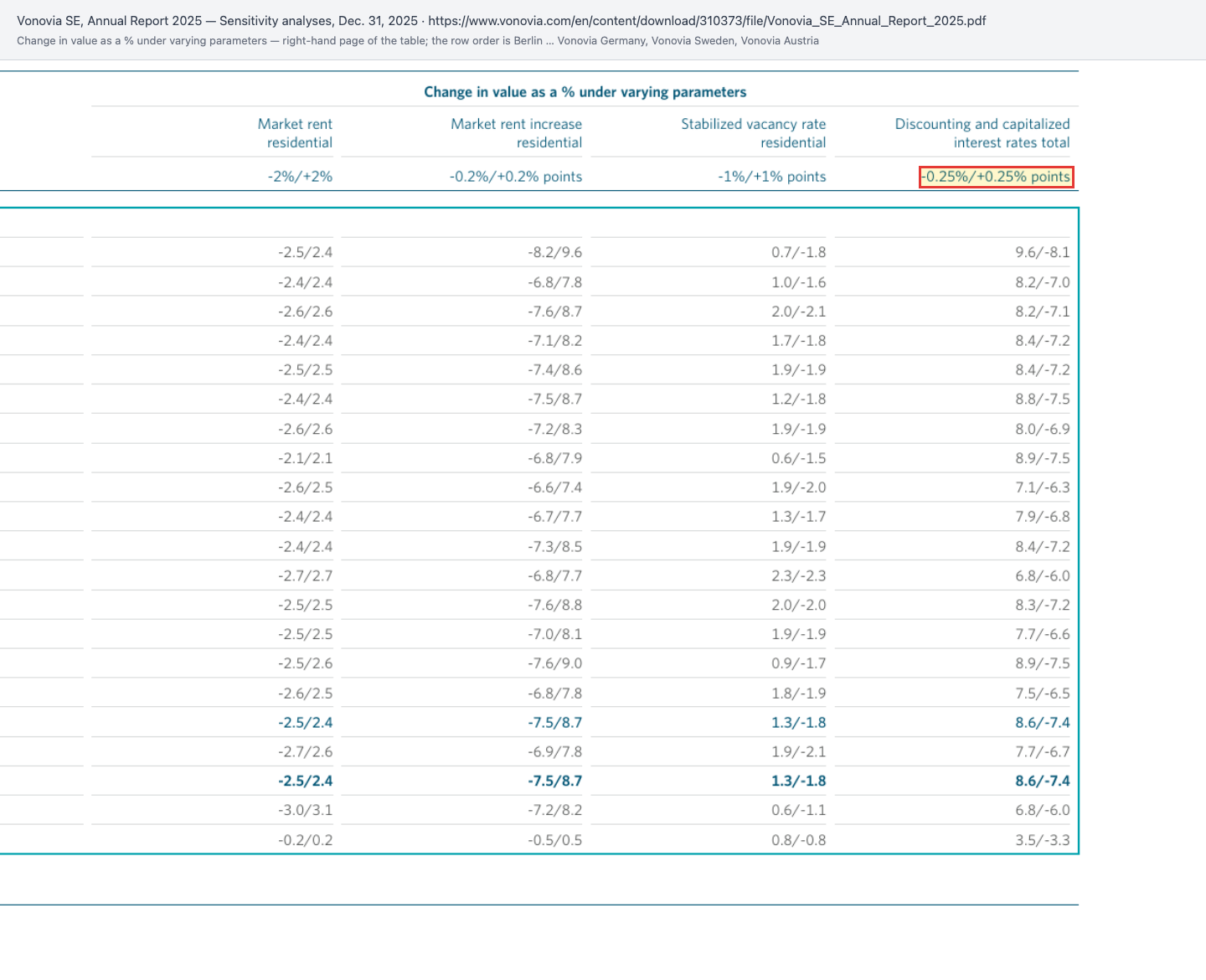
Task: Click the interest rate value 8.2/-7.1
Action: (x=1043, y=312)
